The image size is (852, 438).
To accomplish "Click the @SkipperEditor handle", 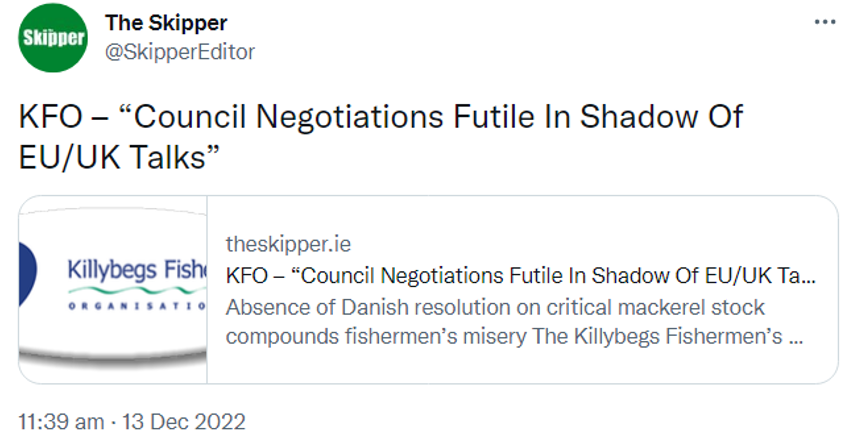I will [x=180, y=51].
